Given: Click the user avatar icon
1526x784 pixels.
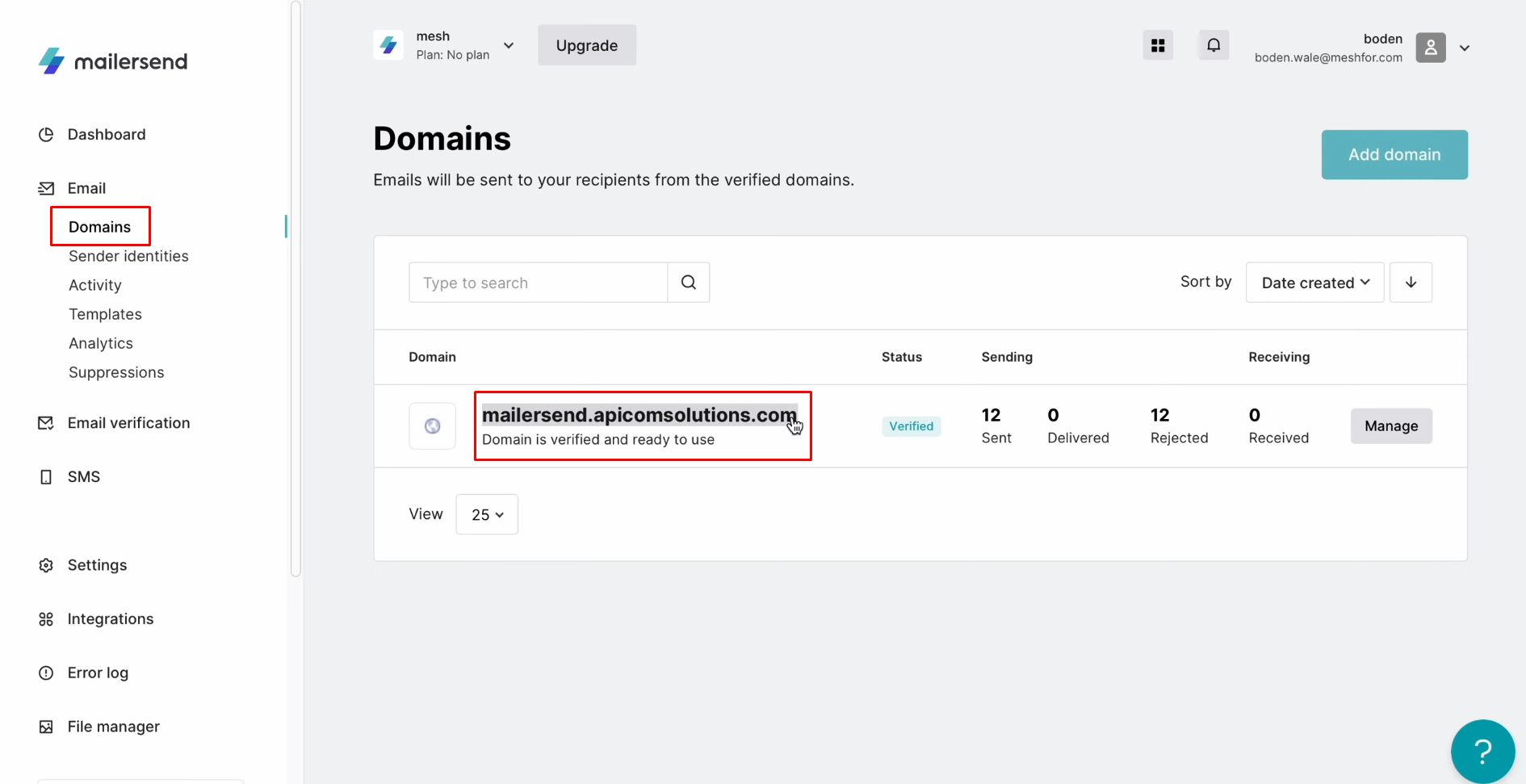Looking at the screenshot, I should pyautogui.click(x=1431, y=48).
